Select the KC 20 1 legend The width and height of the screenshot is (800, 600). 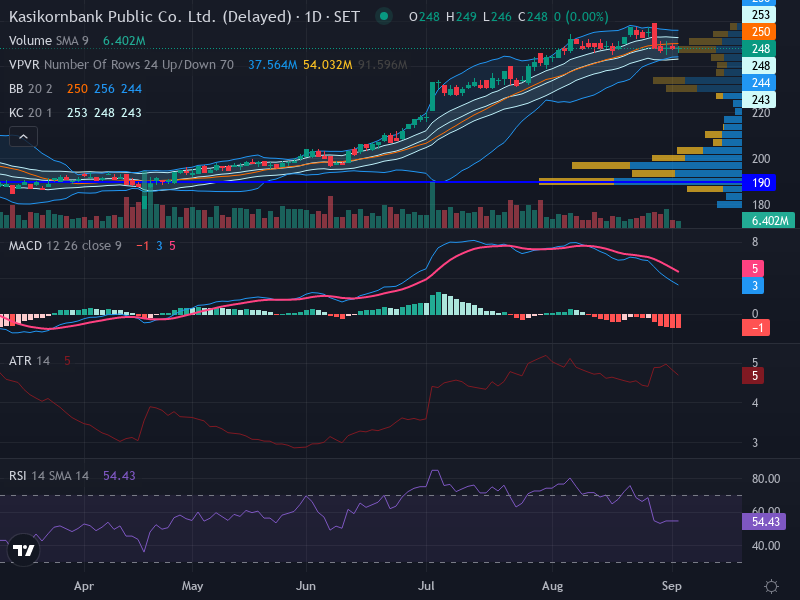[x=31, y=113]
